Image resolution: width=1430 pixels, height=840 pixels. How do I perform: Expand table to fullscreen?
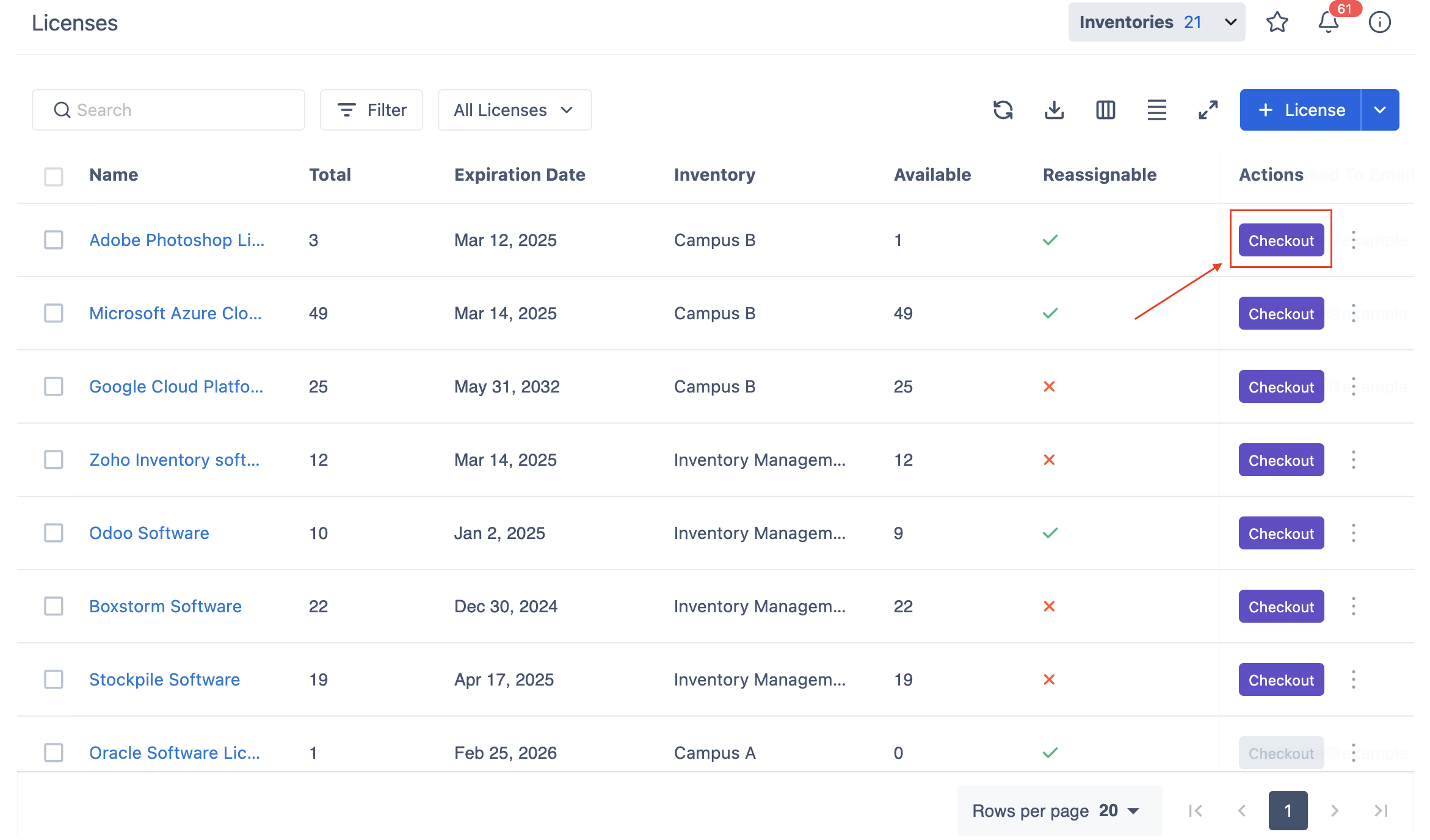(x=1208, y=110)
